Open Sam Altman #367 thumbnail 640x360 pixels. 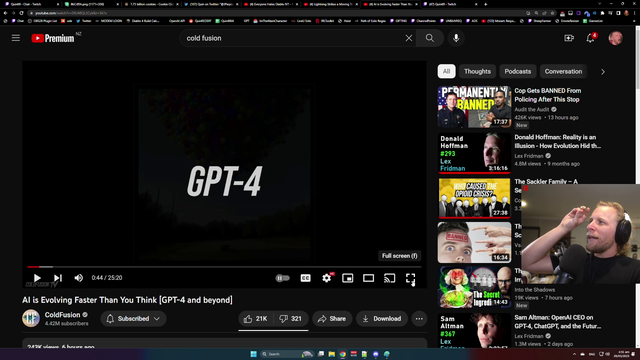pos(474,330)
